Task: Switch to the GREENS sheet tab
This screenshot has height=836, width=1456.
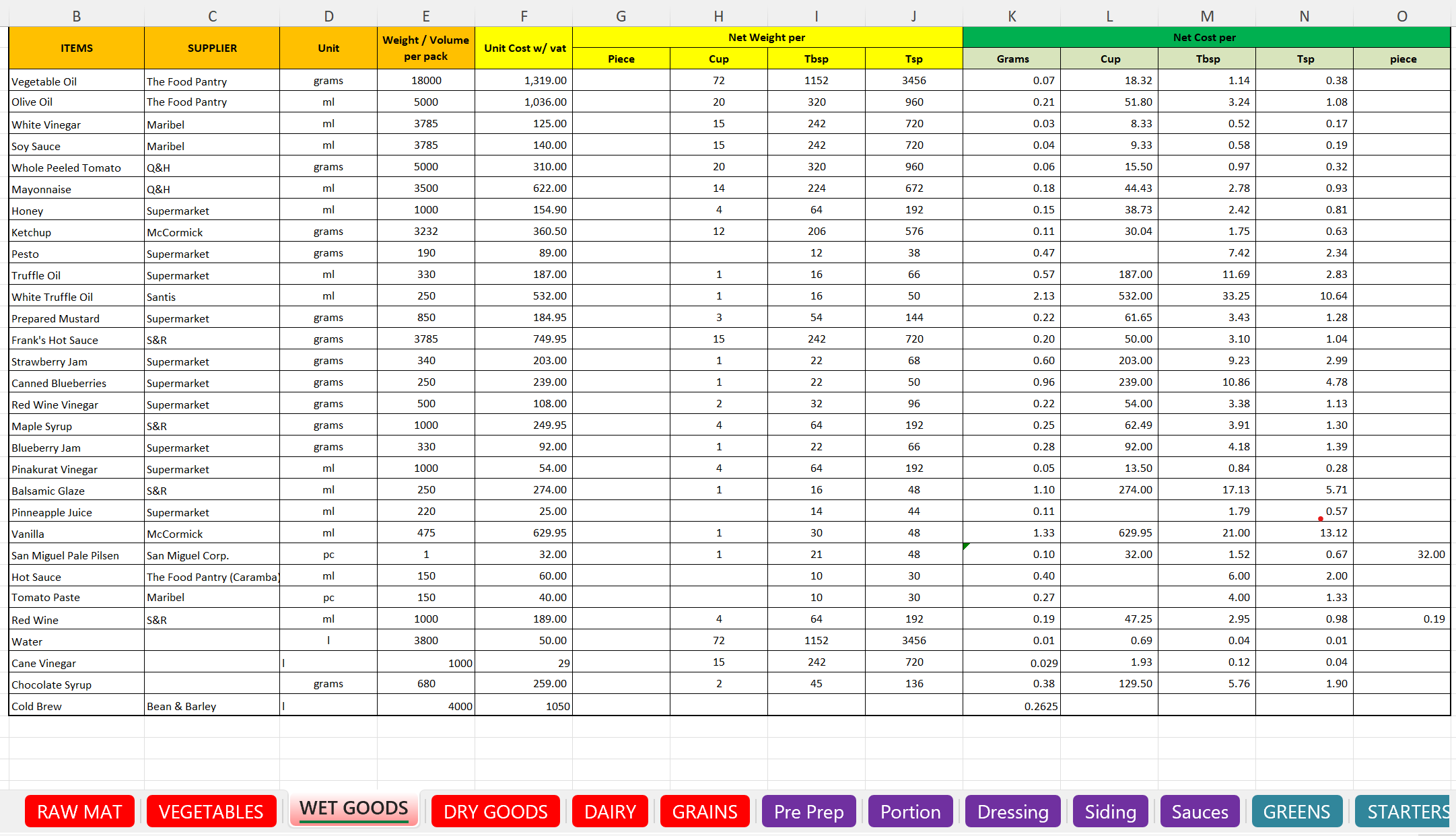Action: coord(1296,812)
